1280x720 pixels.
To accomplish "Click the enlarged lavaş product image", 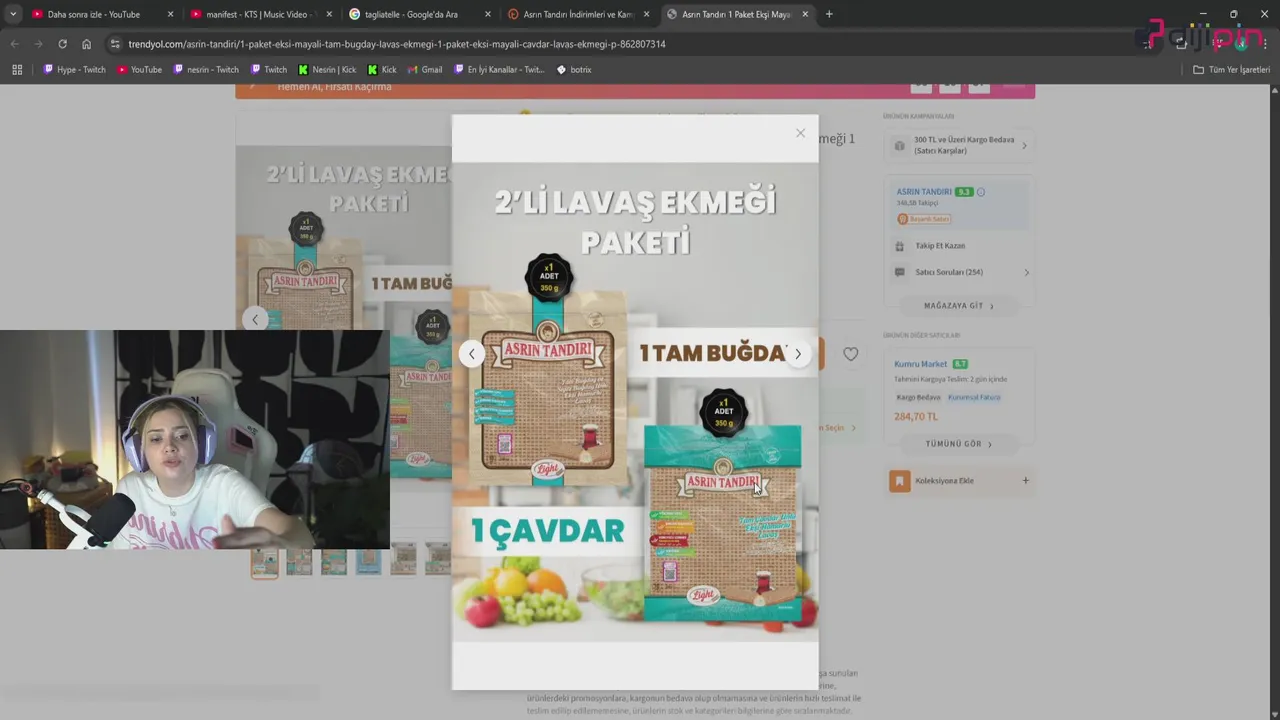I will pos(635,402).
